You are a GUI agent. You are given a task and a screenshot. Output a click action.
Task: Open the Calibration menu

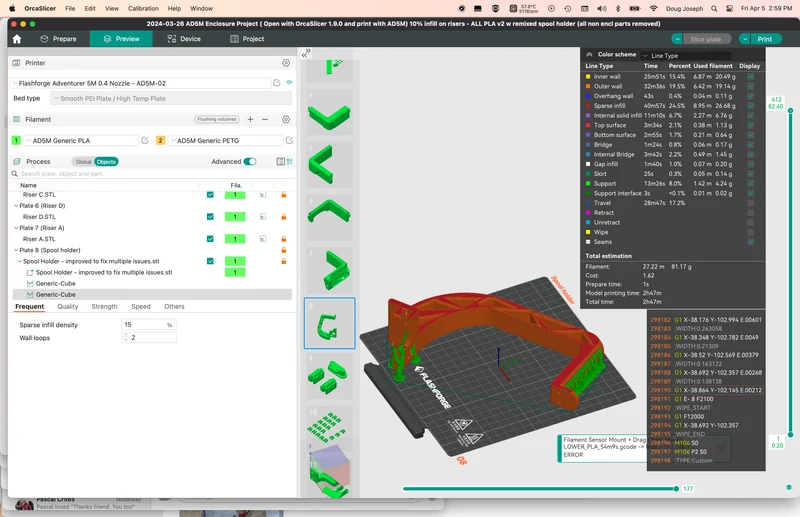click(x=143, y=9)
